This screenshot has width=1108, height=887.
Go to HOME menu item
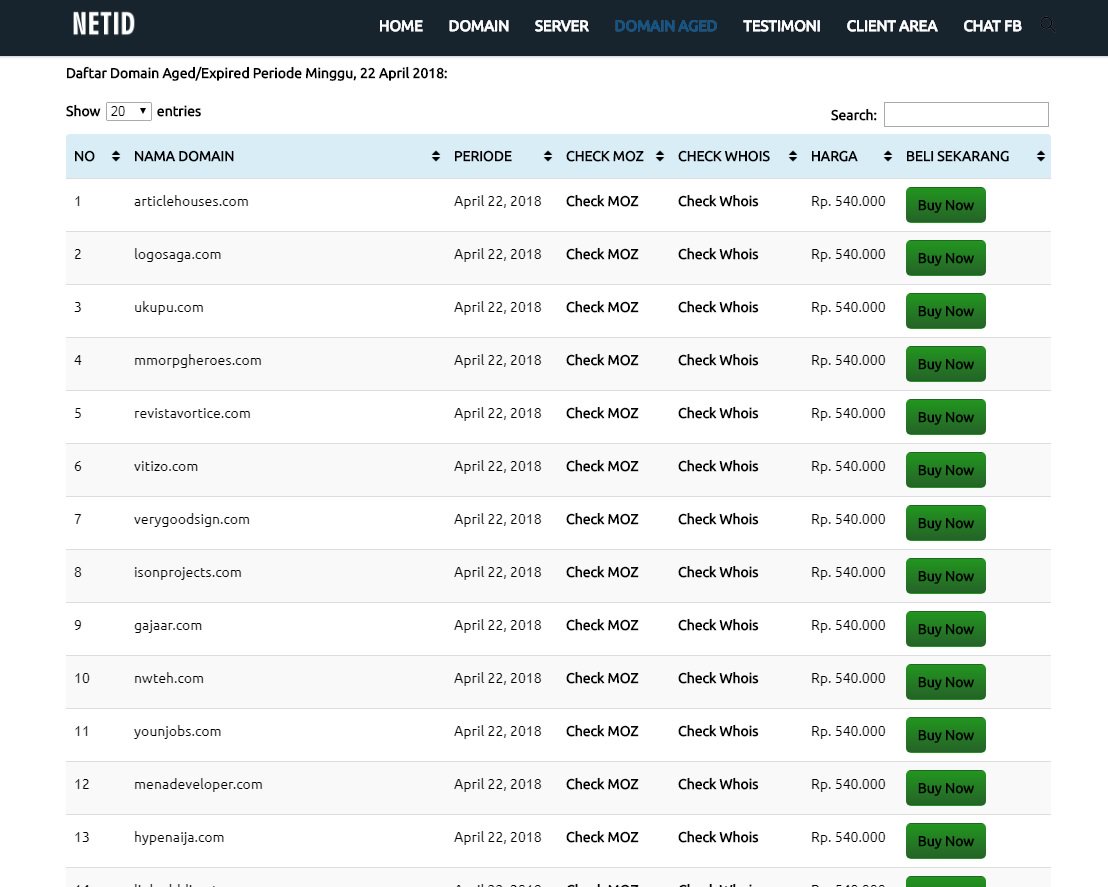(x=401, y=26)
